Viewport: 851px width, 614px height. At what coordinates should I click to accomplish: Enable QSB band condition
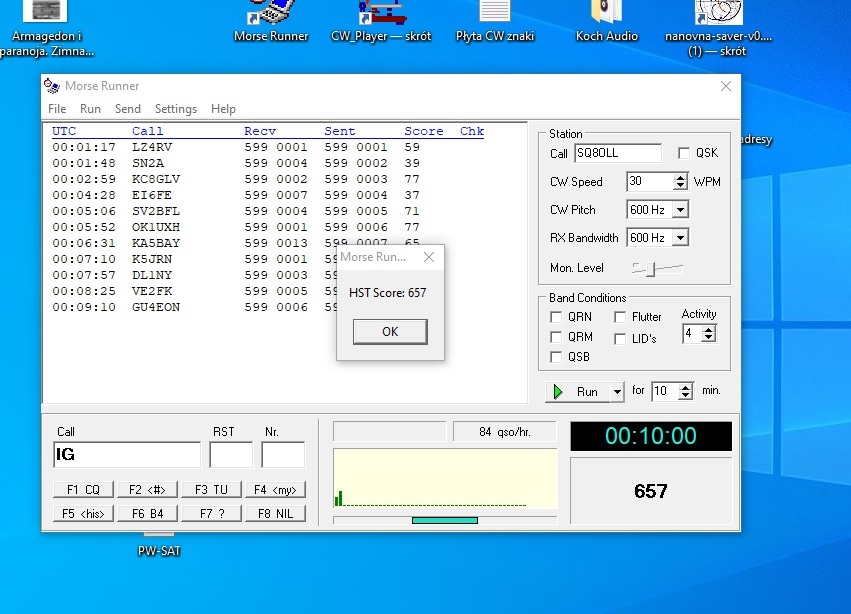pos(556,357)
